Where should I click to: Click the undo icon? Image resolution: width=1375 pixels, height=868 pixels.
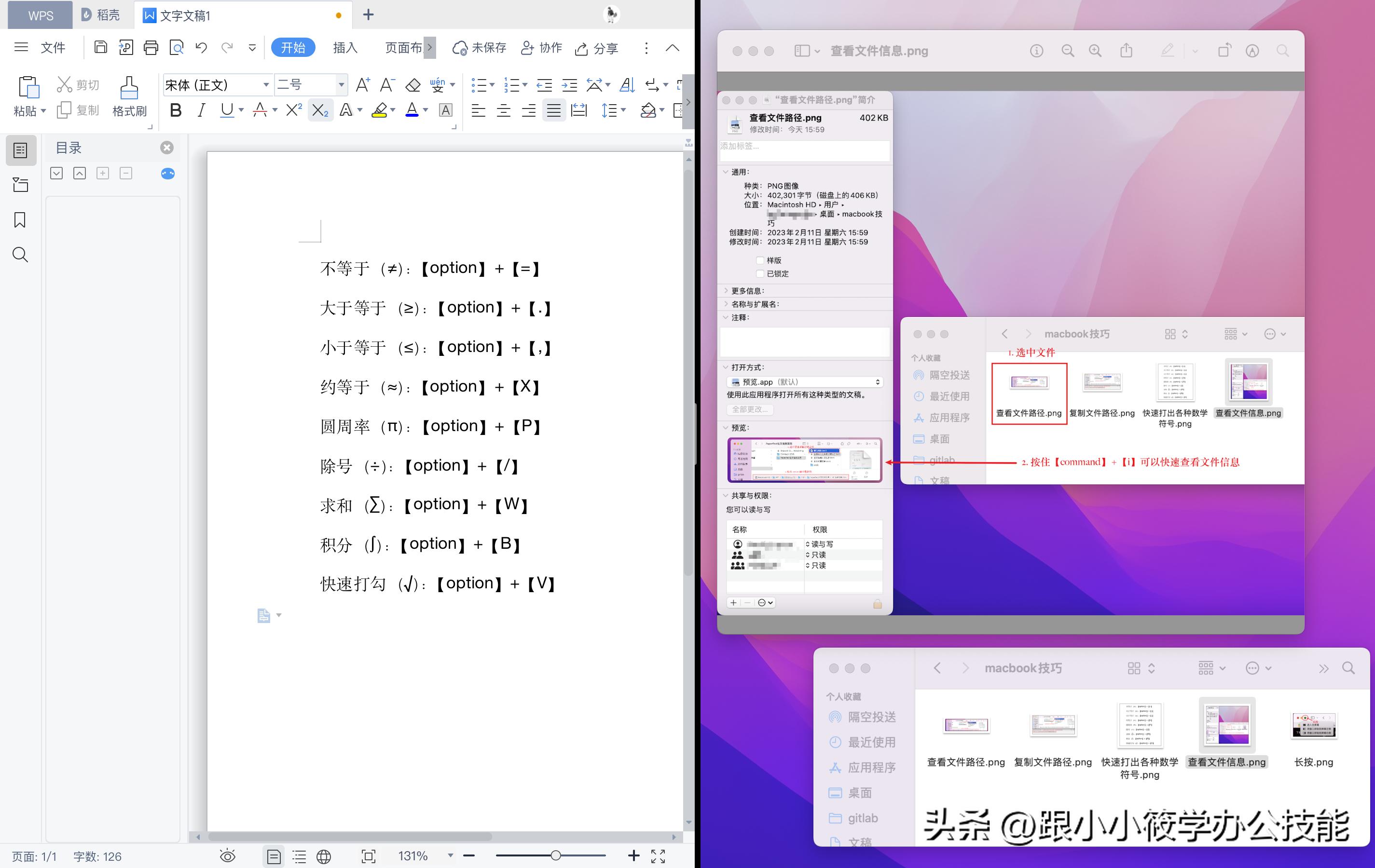(201, 47)
